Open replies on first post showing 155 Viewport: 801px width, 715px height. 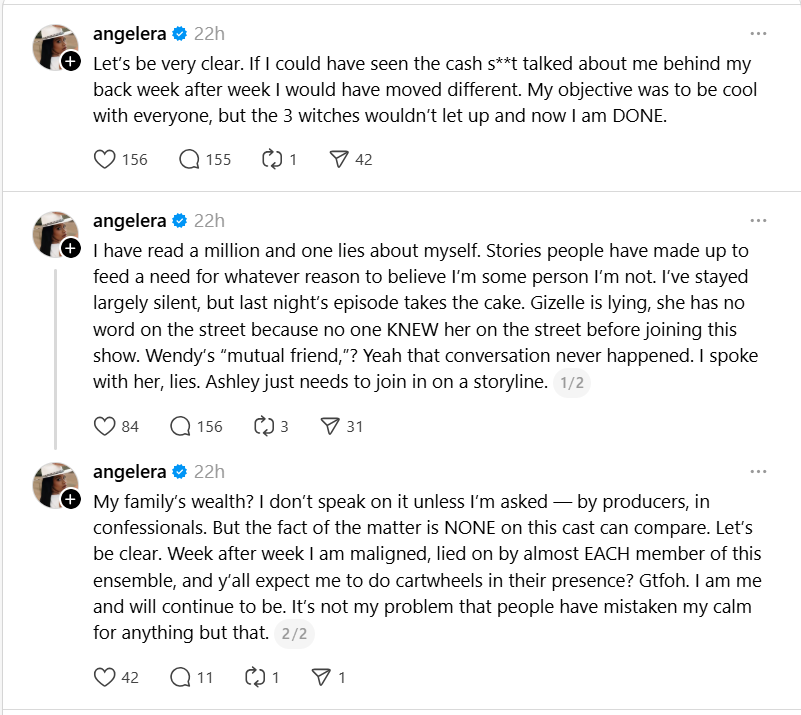pyautogui.click(x=190, y=159)
